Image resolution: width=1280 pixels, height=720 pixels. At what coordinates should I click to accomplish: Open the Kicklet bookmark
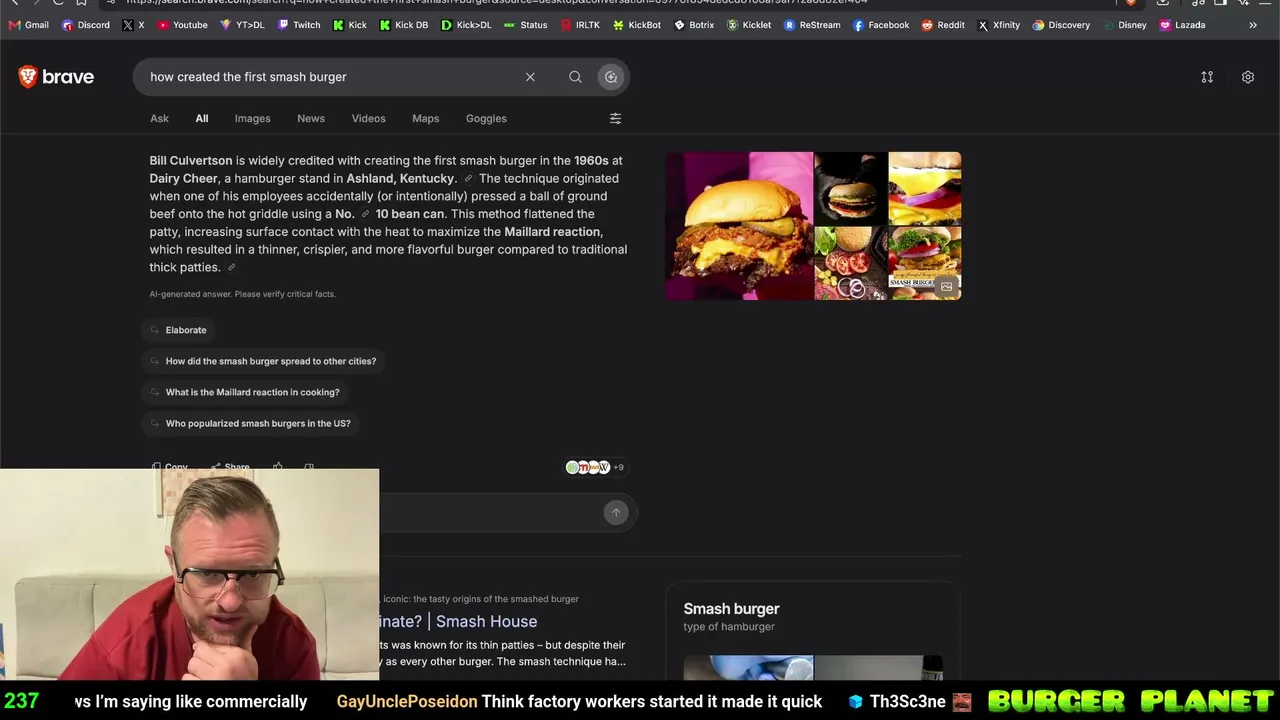[x=749, y=25]
